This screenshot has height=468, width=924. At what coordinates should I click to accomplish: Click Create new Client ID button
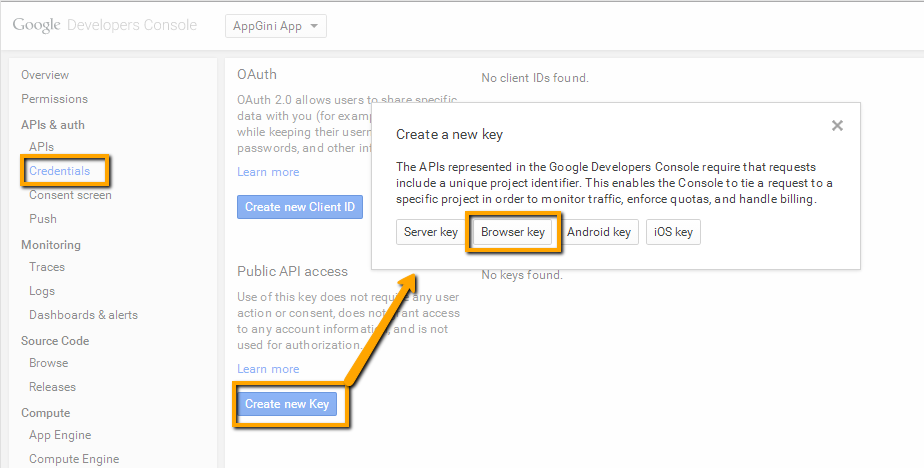pos(300,207)
